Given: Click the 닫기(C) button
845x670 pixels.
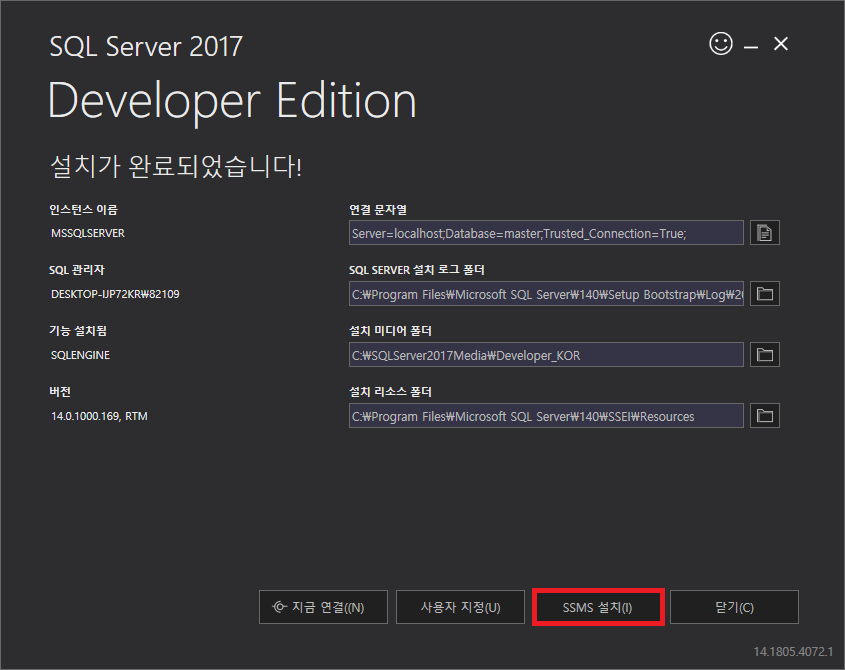Looking at the screenshot, I should point(734,607).
